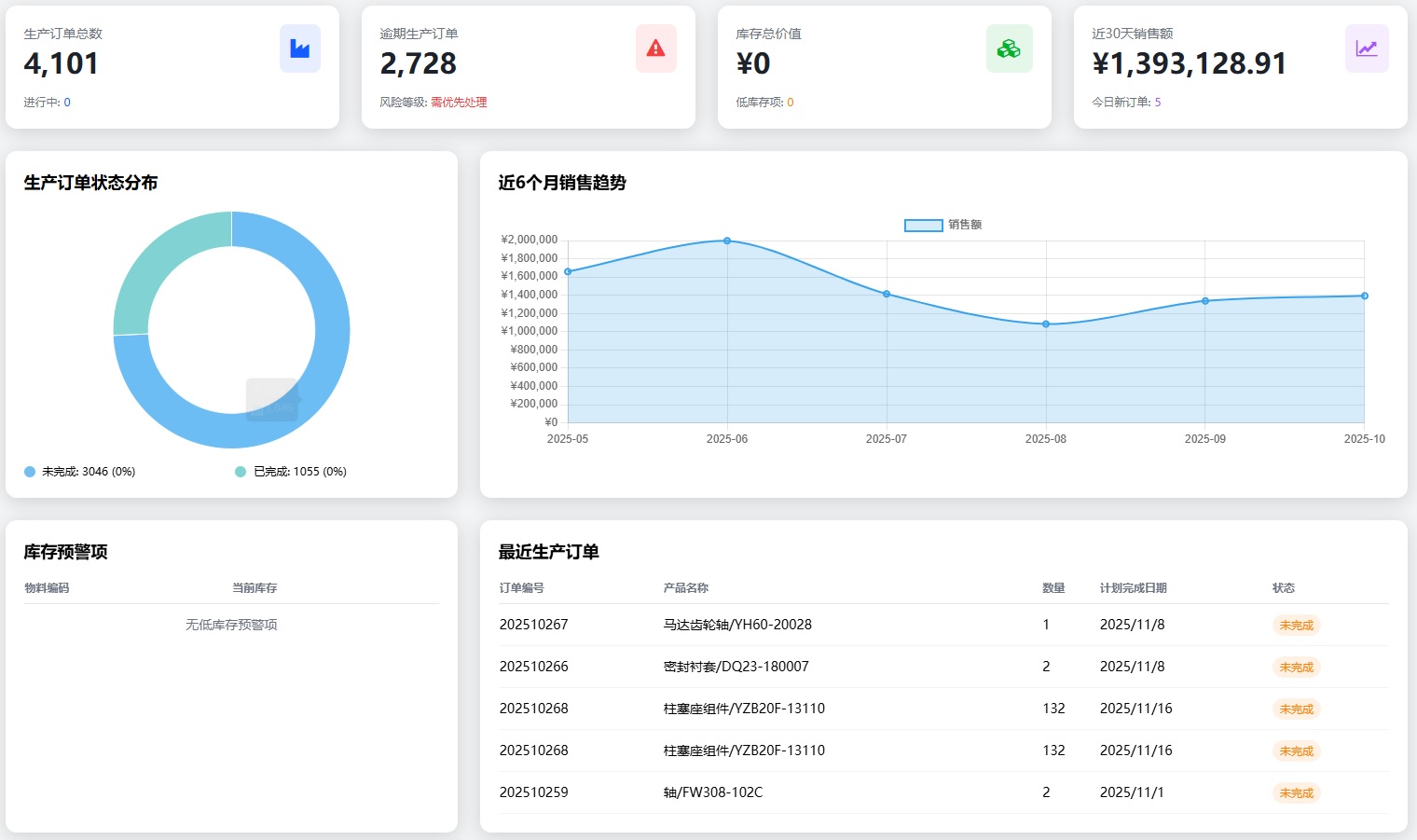This screenshot has height=840, width=1417.
Task: Open today's new orders count link showing 5
Action: pos(1157,102)
